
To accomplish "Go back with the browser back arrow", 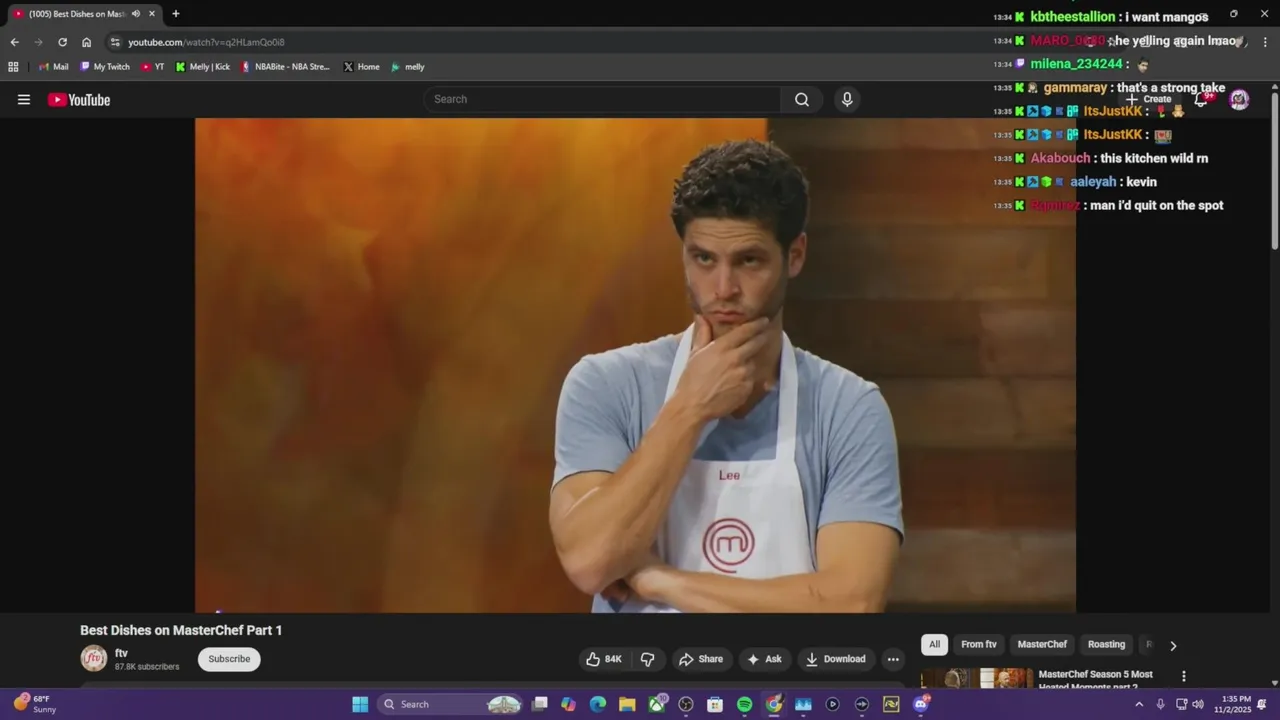I will (14, 42).
